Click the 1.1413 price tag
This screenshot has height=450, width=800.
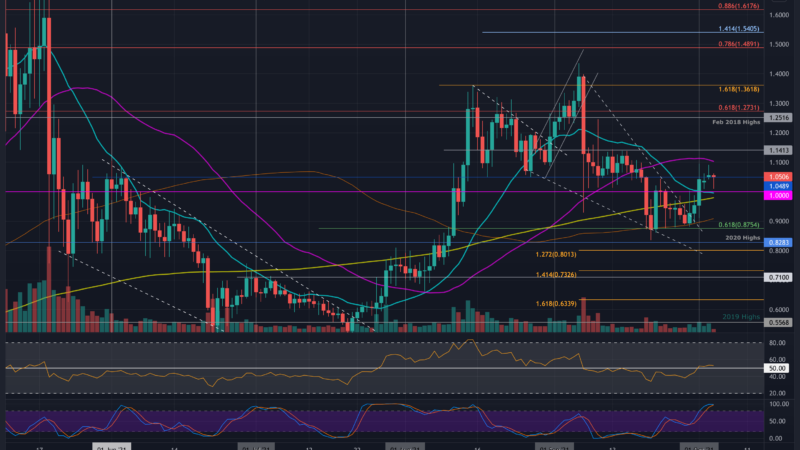pyautogui.click(x=778, y=150)
